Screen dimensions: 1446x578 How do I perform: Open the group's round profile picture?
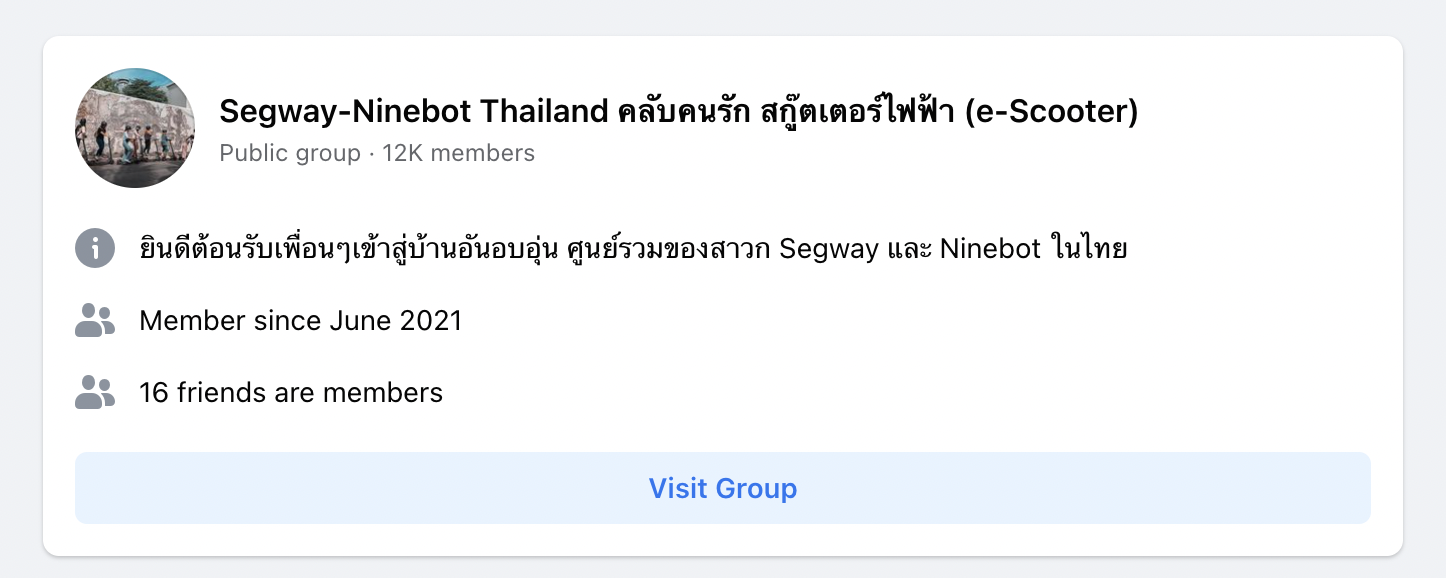tap(135, 128)
